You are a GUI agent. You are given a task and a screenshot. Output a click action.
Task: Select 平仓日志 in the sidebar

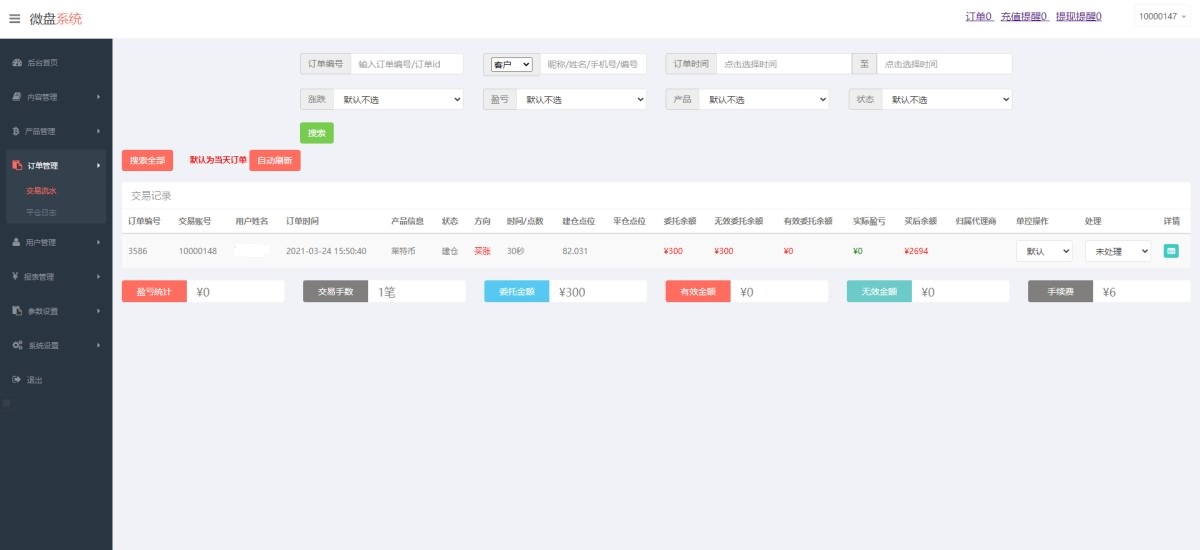[x=42, y=212]
